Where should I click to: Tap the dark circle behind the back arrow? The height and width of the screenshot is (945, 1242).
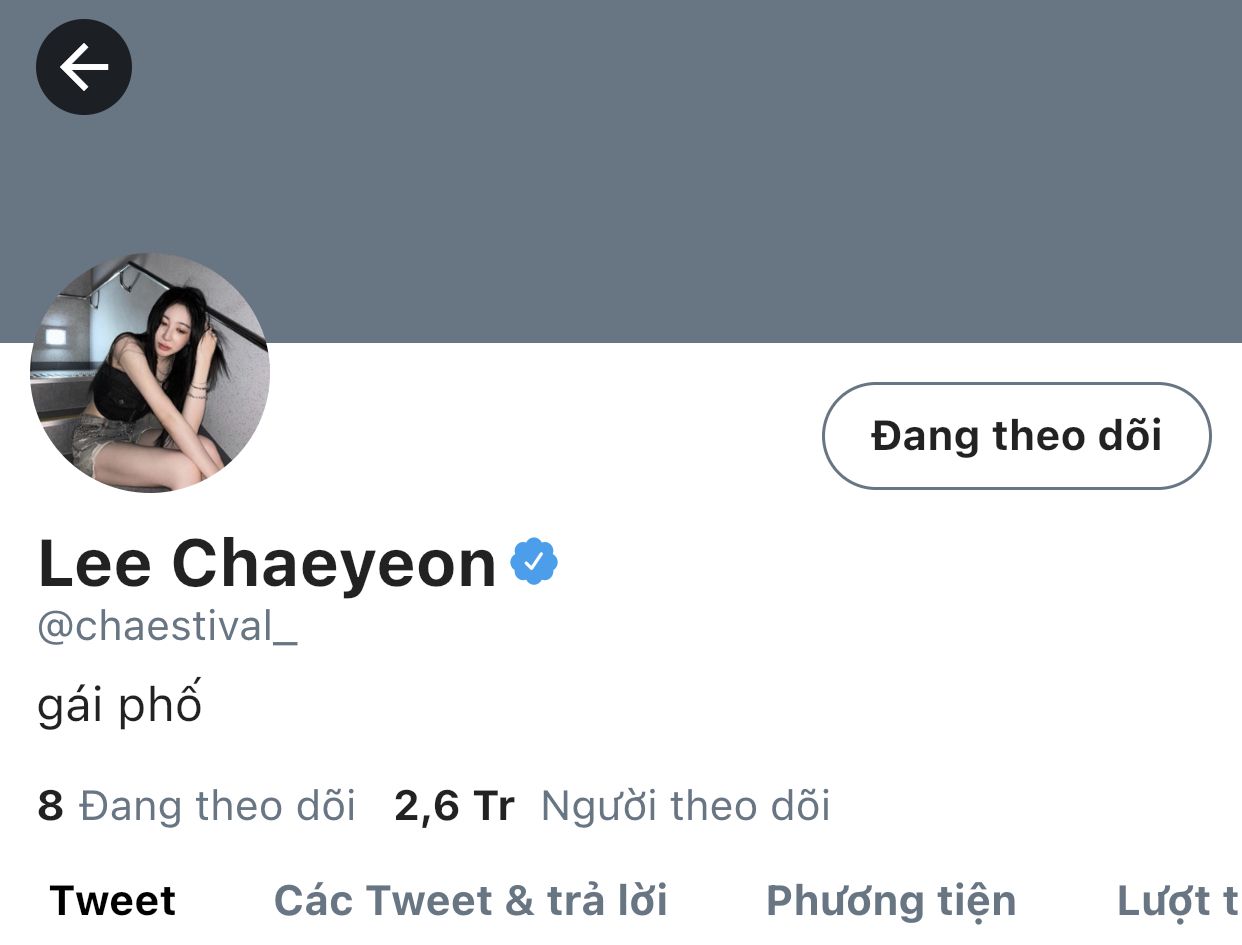coord(84,67)
